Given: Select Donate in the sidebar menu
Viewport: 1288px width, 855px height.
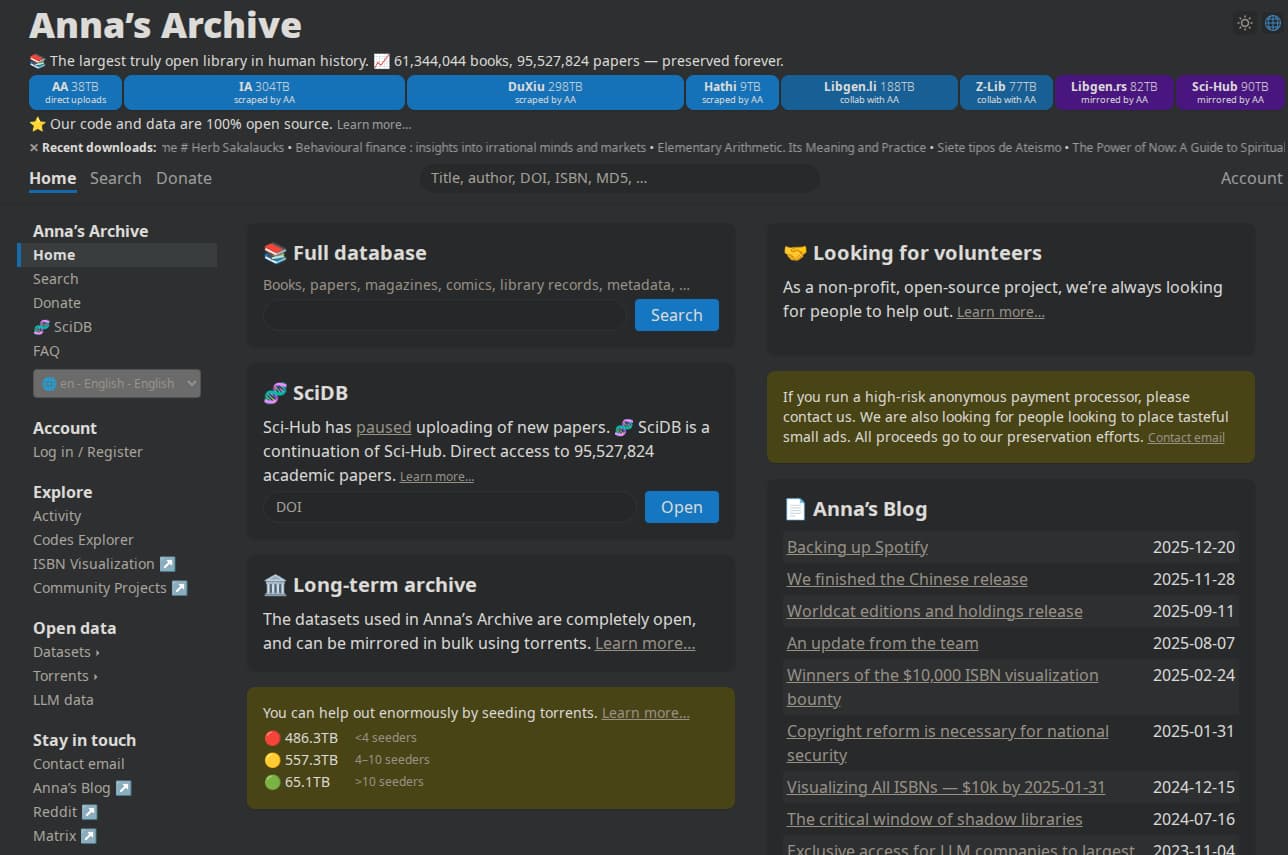Looking at the screenshot, I should coord(57,303).
